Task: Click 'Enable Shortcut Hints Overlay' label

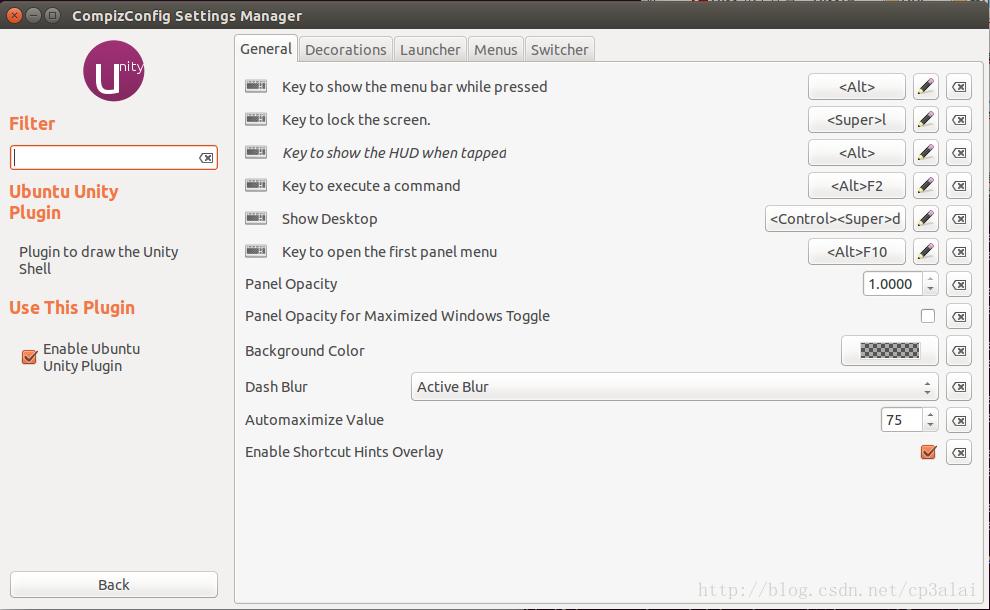Action: coord(344,452)
